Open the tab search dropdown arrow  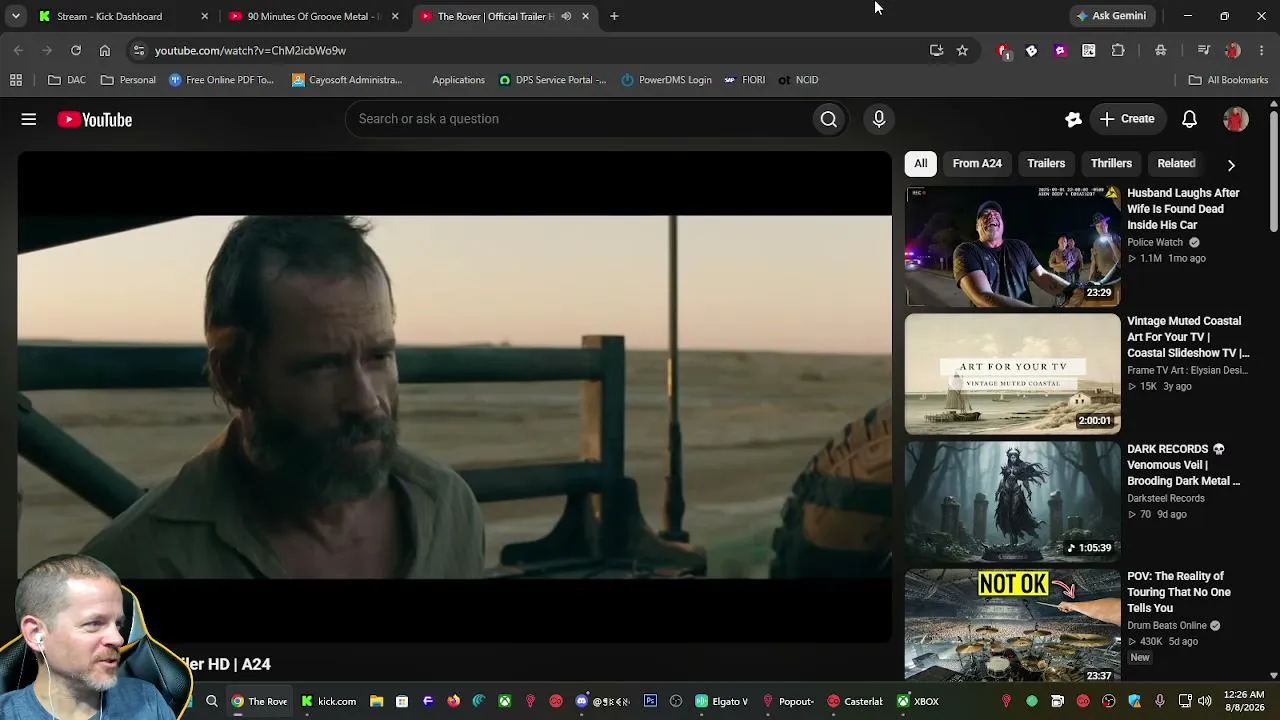coord(15,16)
